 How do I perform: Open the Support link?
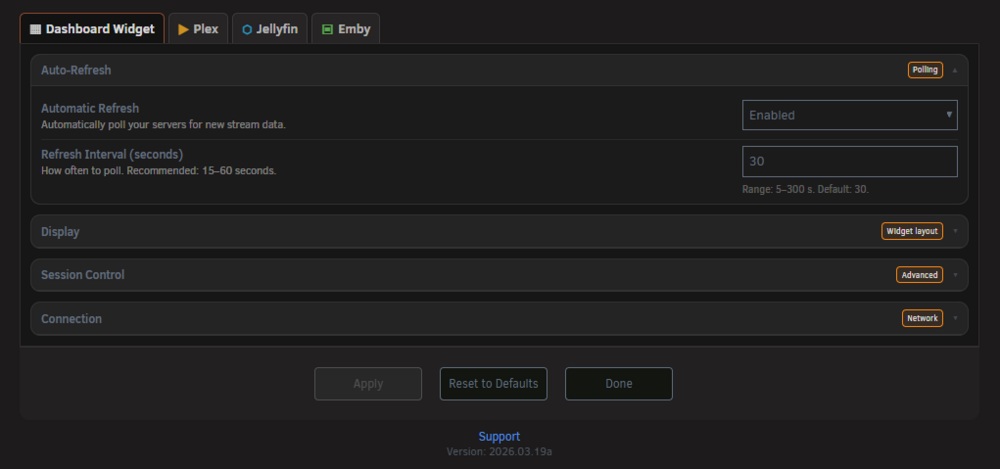pos(499,436)
